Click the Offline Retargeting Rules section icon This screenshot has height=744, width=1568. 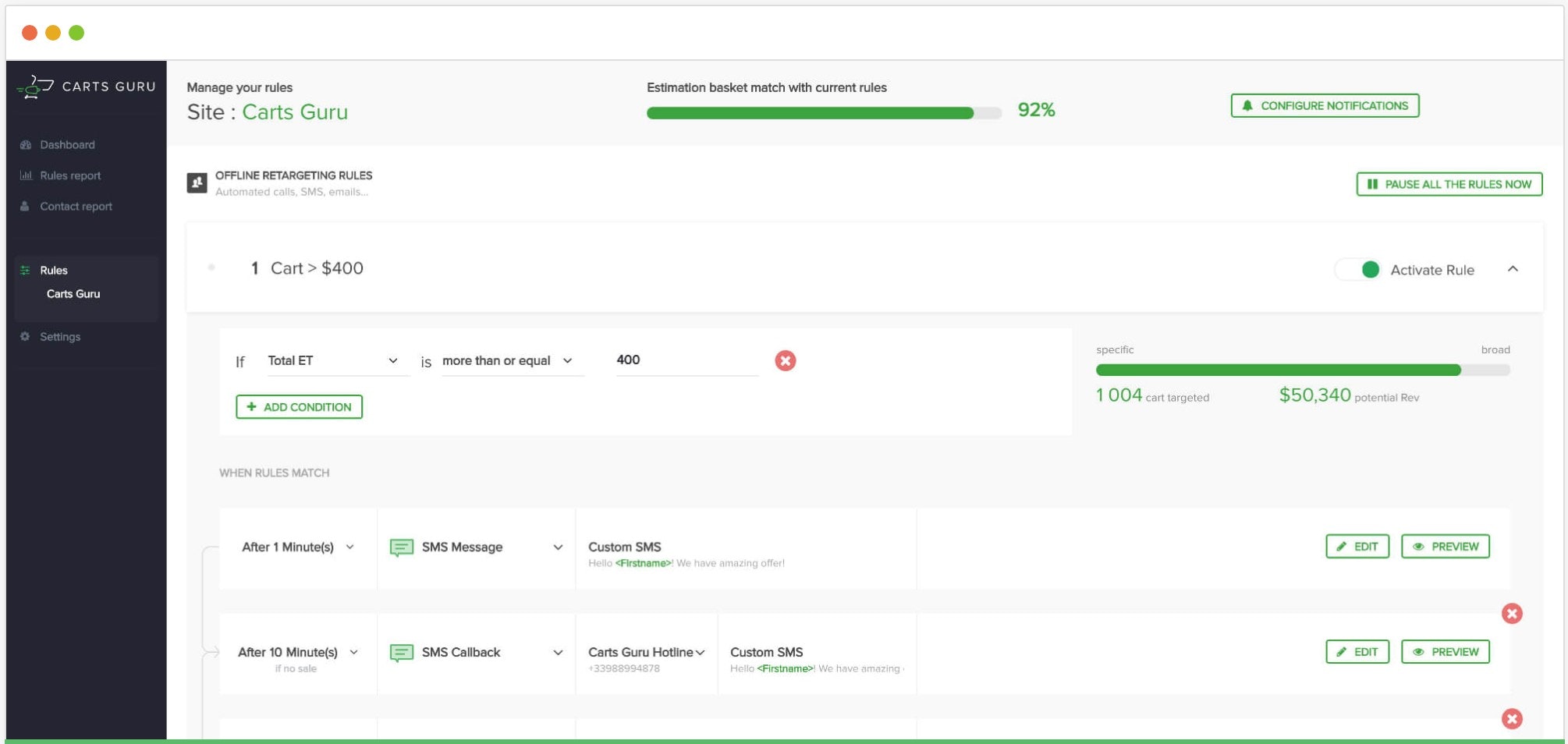pos(197,183)
